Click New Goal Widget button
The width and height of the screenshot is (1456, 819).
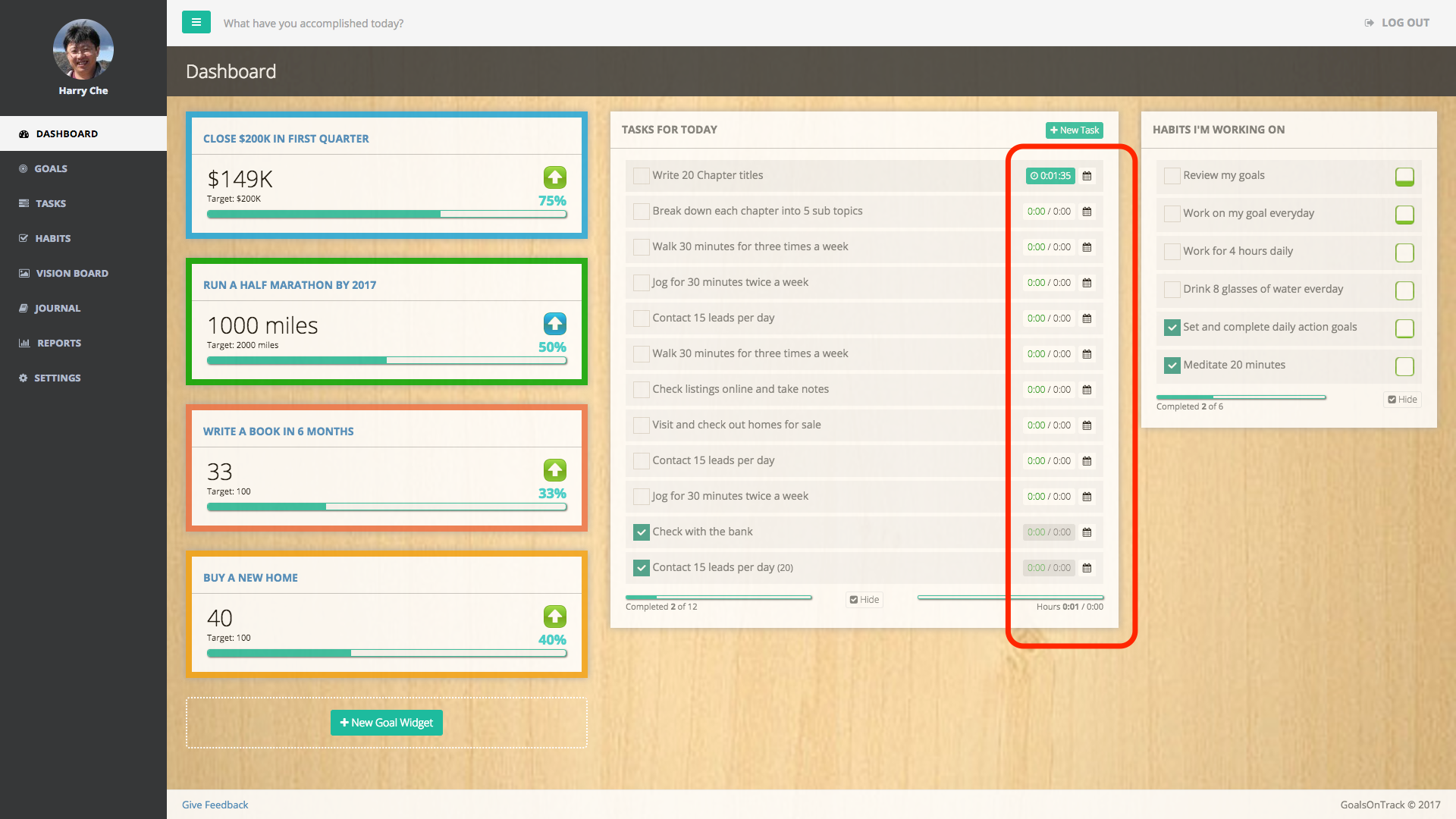386,723
